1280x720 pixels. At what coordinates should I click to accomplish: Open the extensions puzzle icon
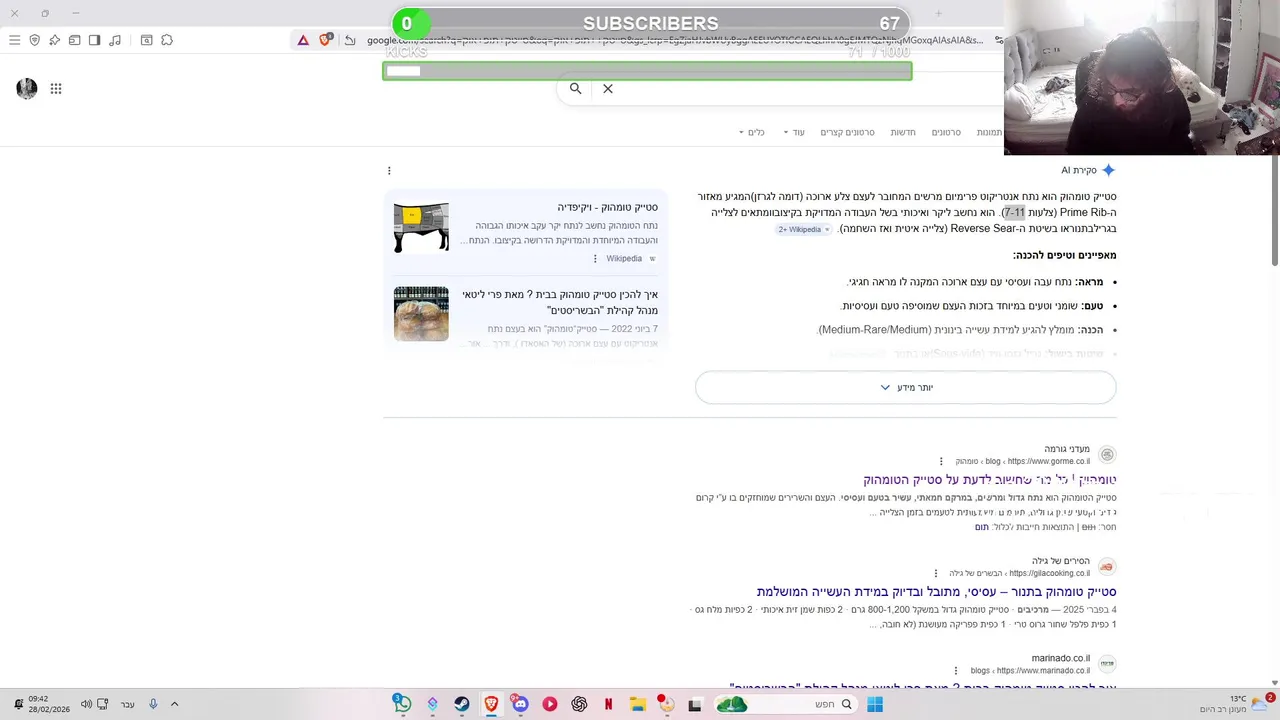coord(167,40)
